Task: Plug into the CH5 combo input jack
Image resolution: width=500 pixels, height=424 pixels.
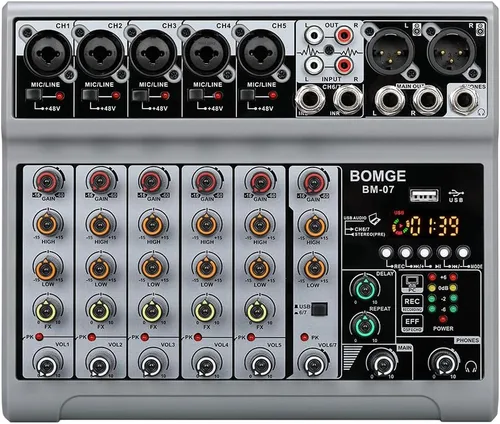Action: [x=262, y=53]
